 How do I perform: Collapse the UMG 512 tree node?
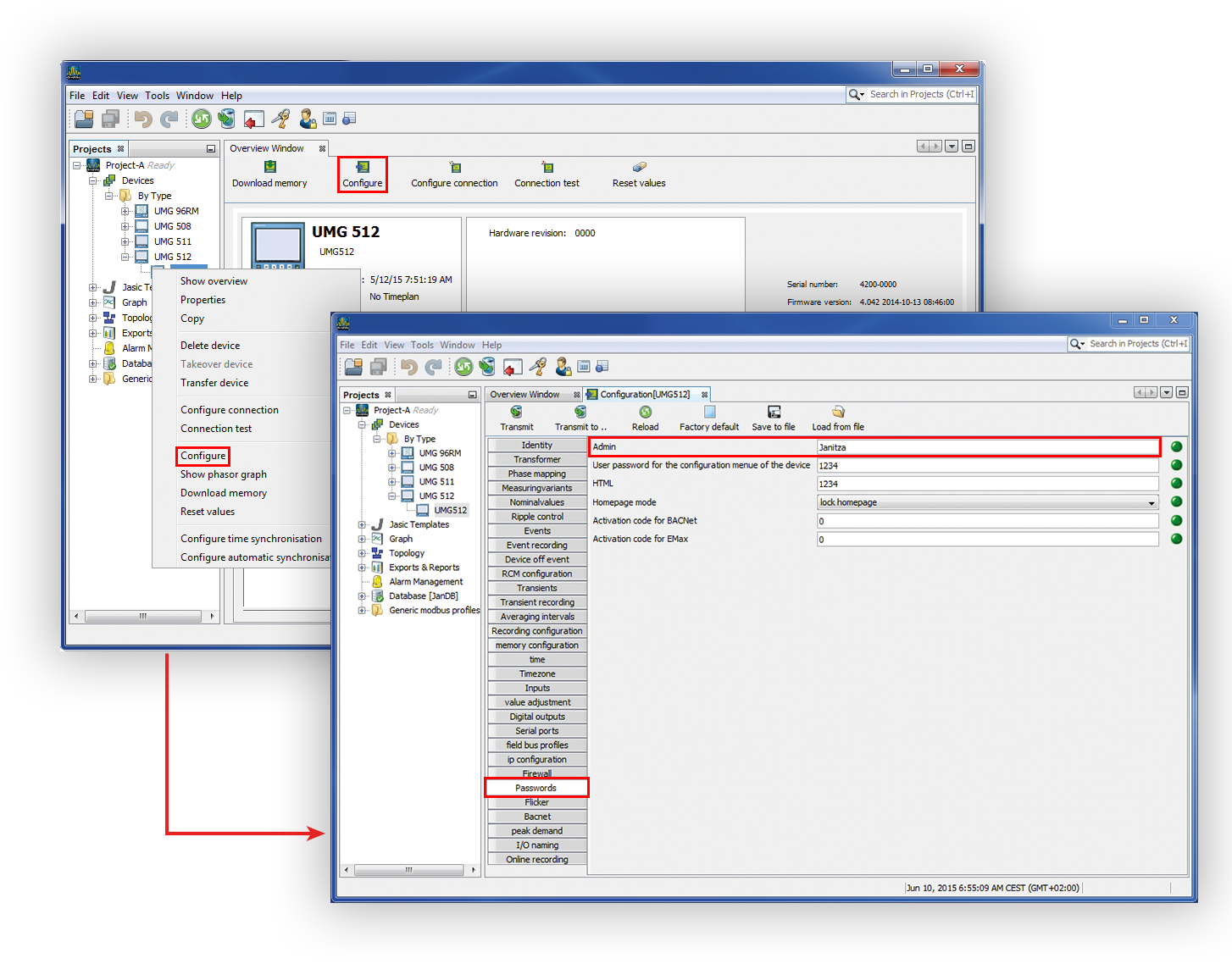click(392, 496)
